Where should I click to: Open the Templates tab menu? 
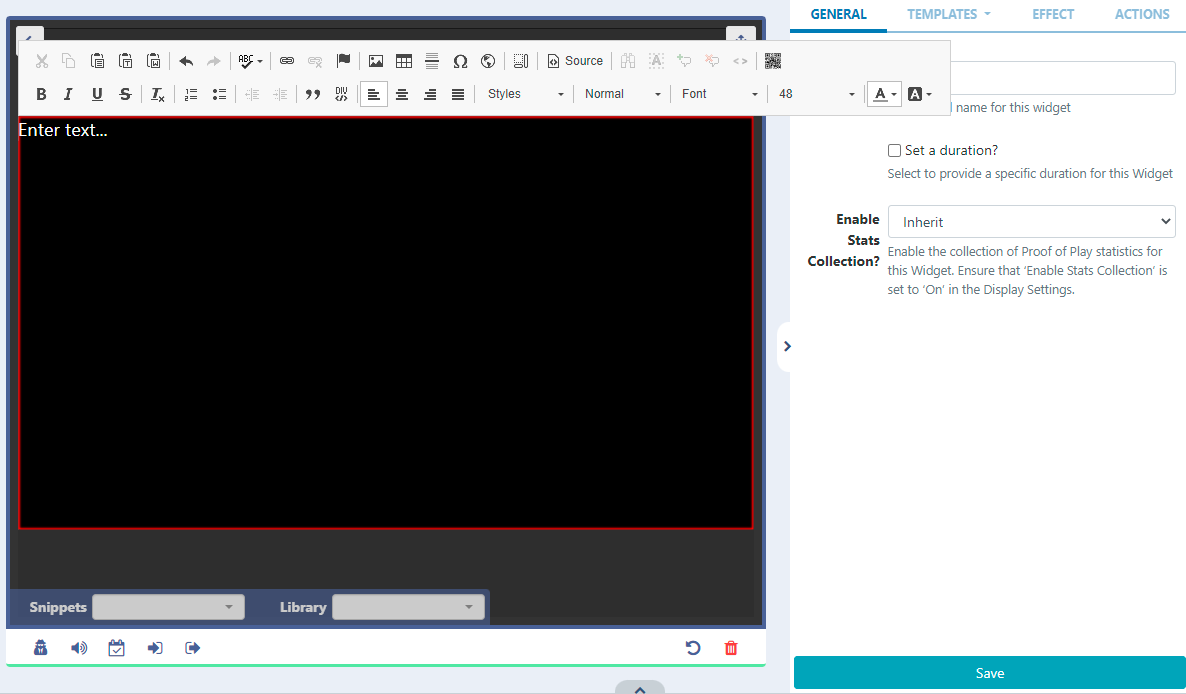click(x=949, y=15)
